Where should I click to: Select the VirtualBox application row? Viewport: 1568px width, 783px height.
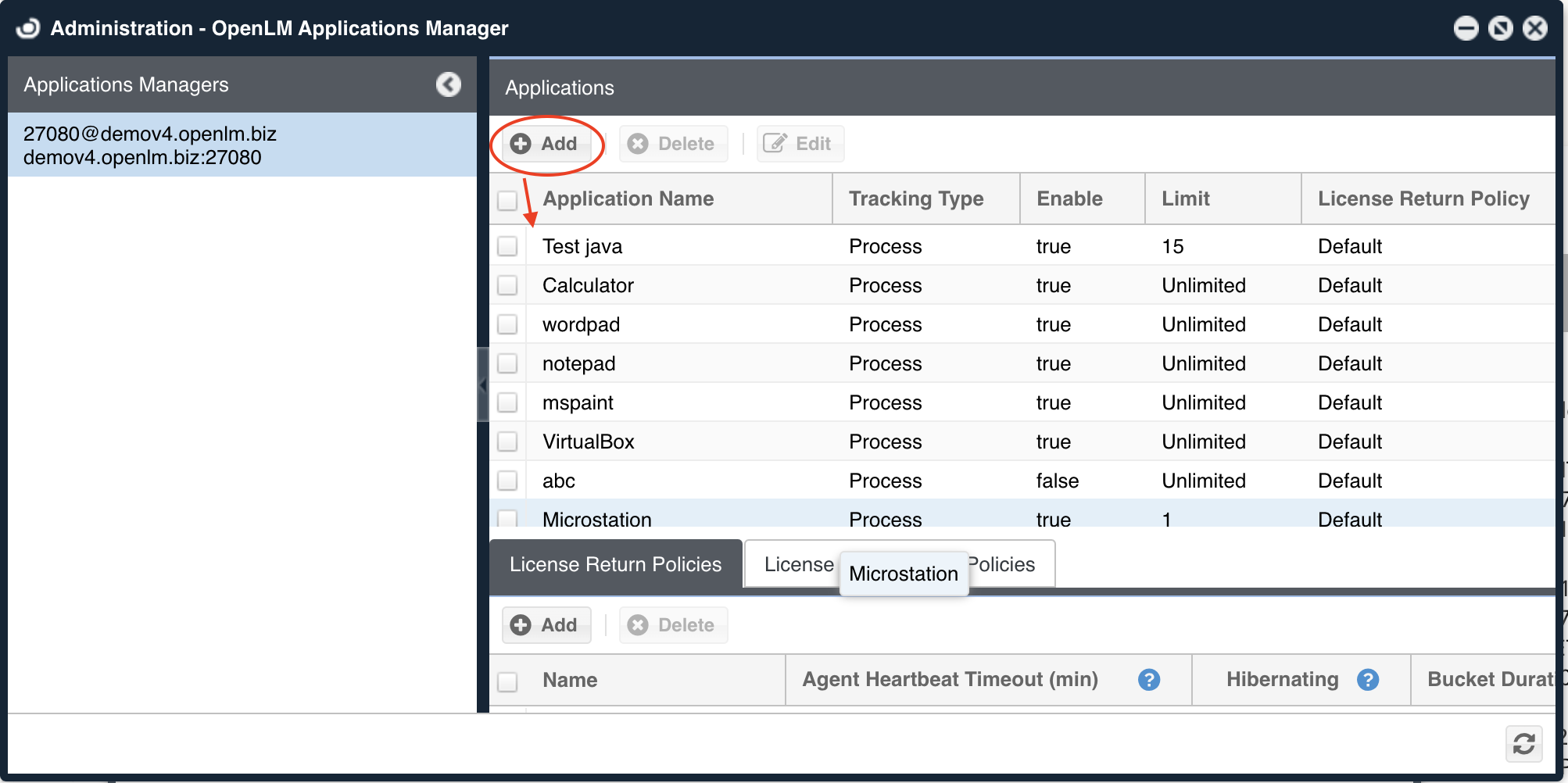(588, 442)
